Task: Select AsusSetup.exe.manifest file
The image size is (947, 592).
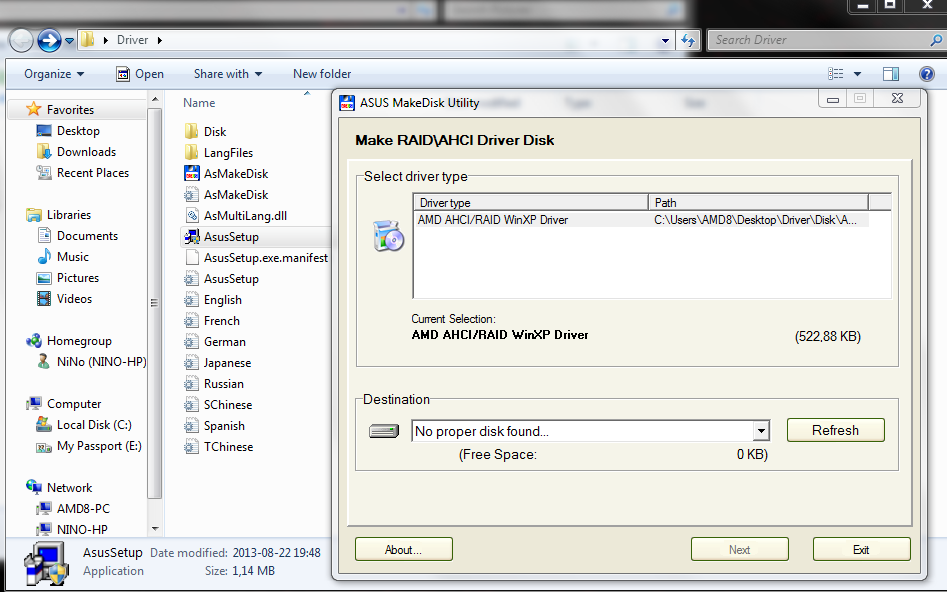Action: [x=256, y=257]
